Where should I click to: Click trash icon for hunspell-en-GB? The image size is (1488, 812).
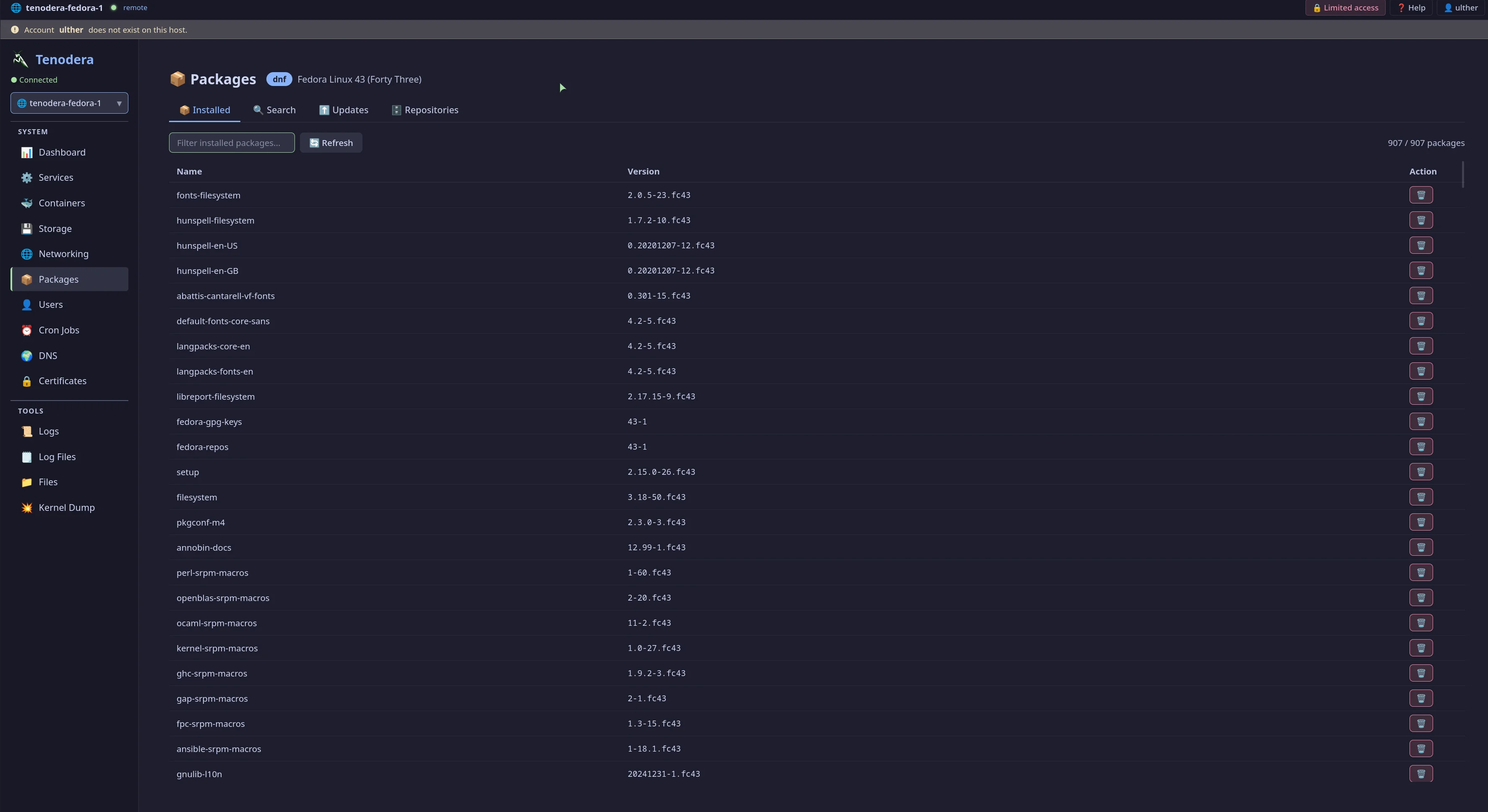(1420, 271)
